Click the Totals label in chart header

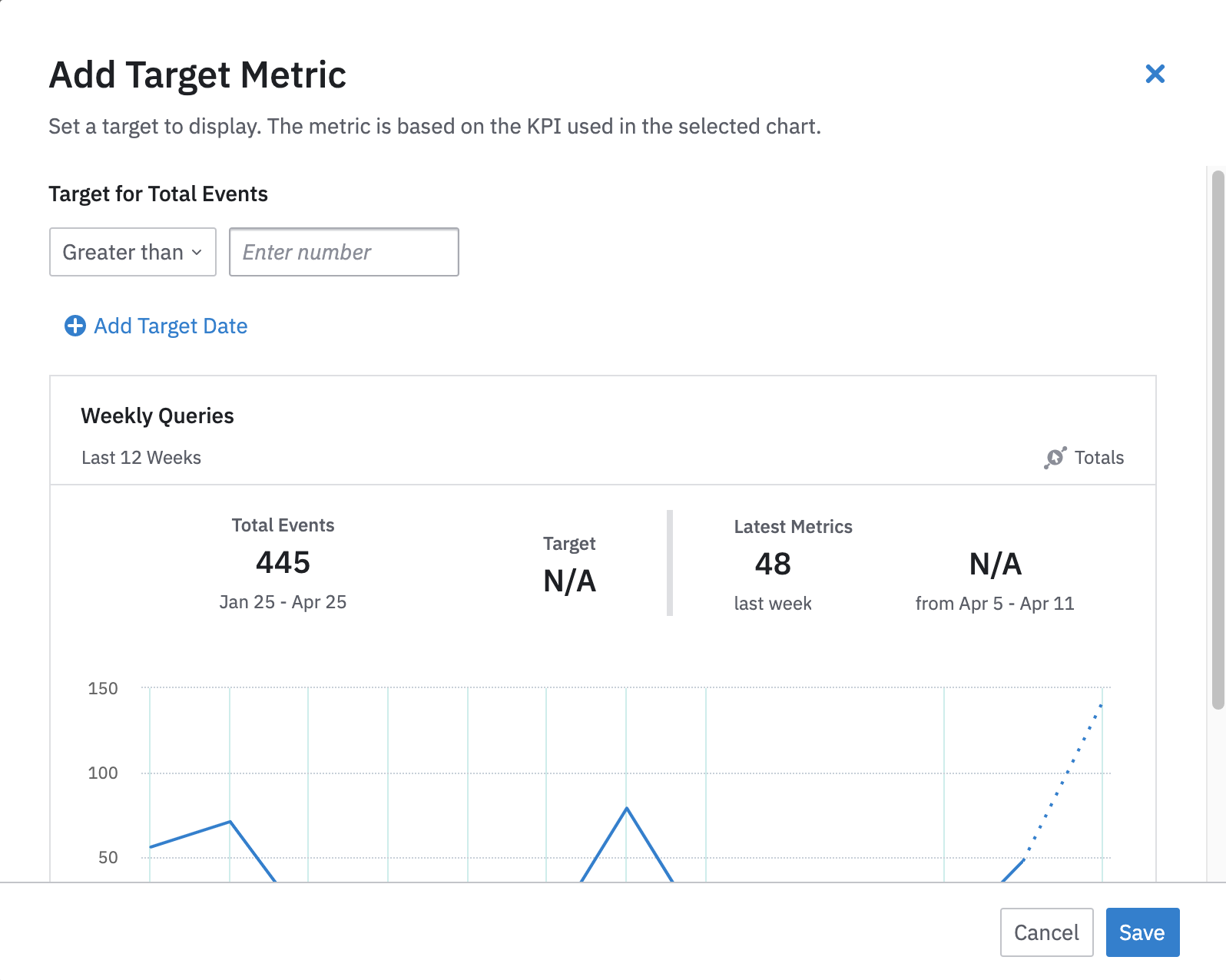pyautogui.click(x=1098, y=458)
